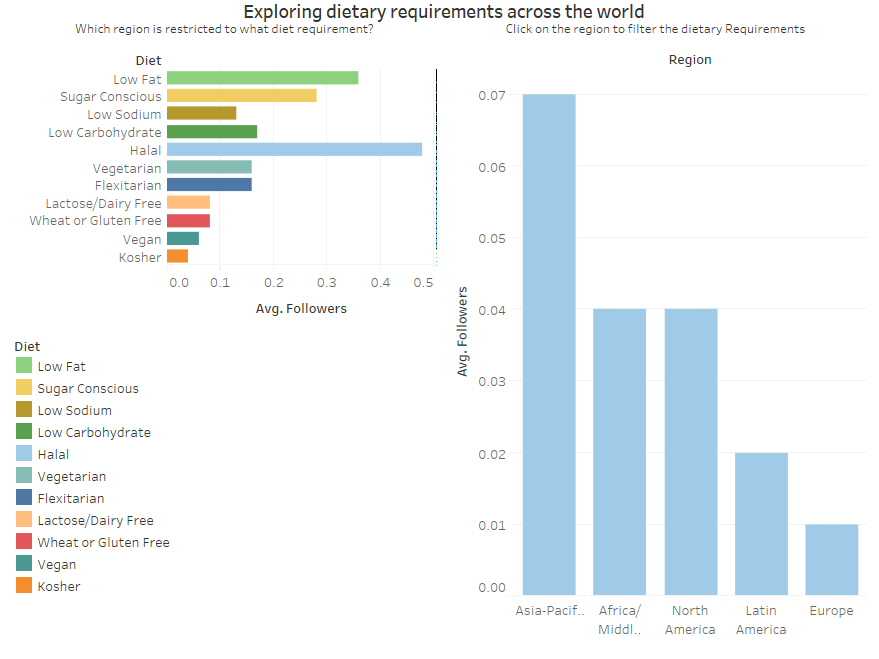Select 'Low Sodium' legend label text
The image size is (879, 659).
pos(75,410)
